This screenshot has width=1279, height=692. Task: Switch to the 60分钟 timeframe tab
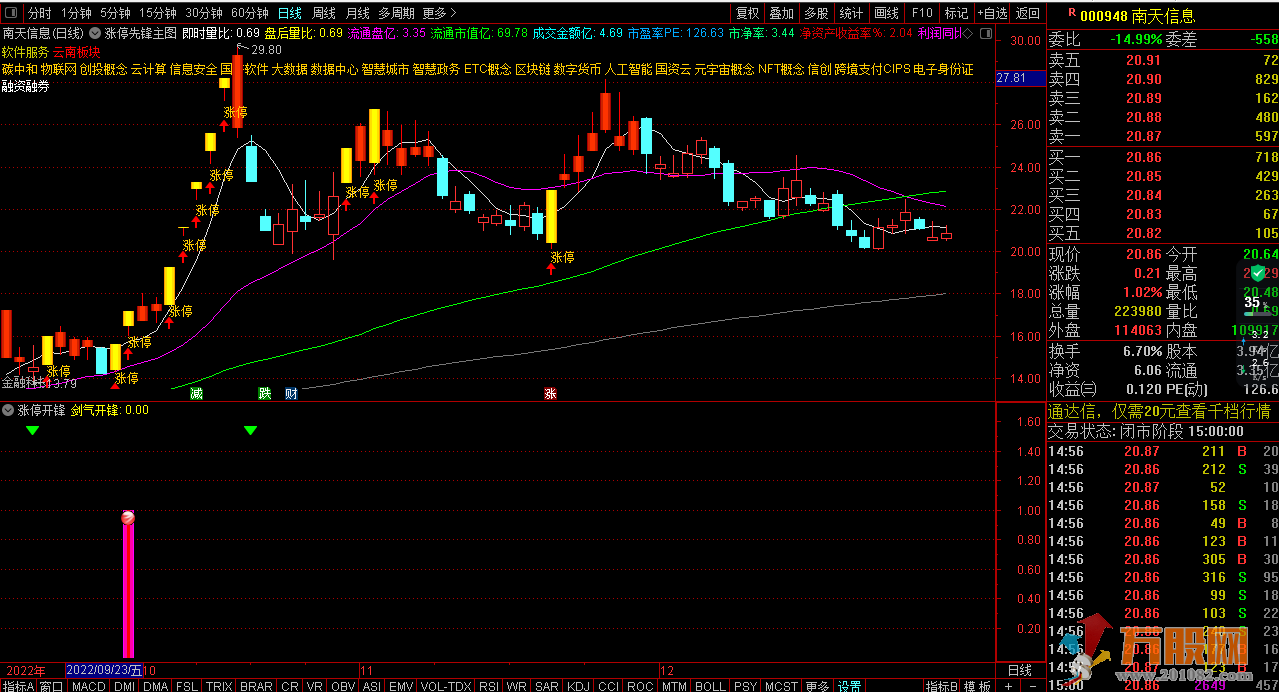pos(249,13)
